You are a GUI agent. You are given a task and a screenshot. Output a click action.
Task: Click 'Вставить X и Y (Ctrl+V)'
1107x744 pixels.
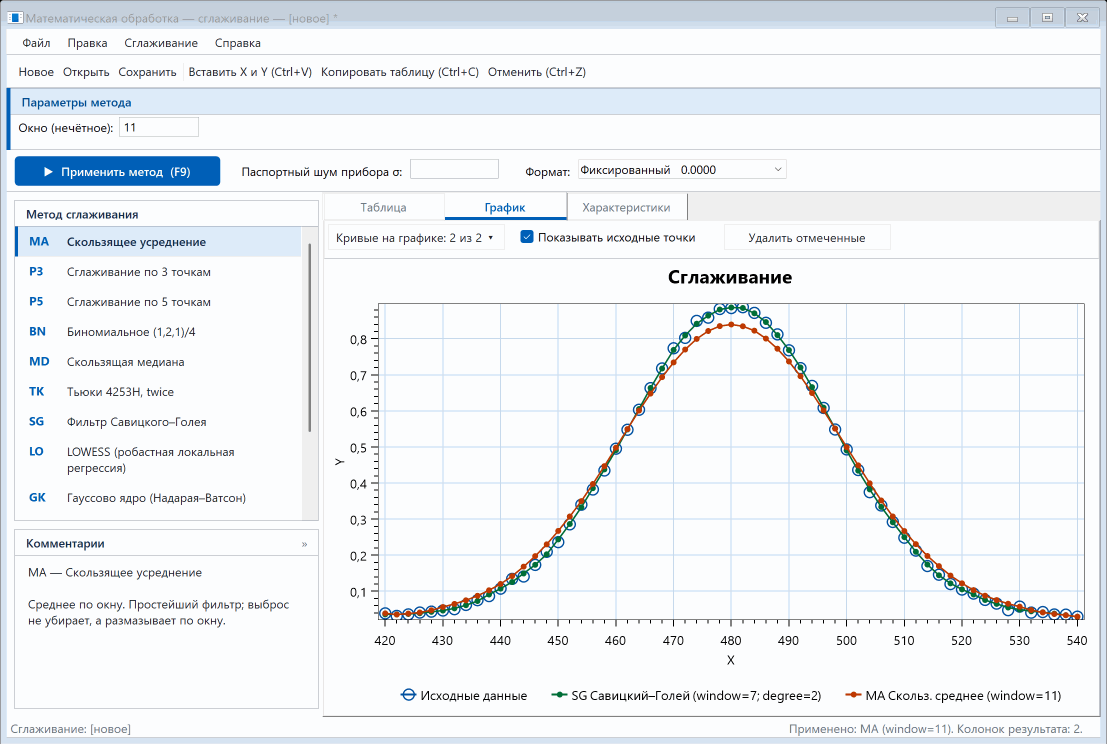coord(250,72)
